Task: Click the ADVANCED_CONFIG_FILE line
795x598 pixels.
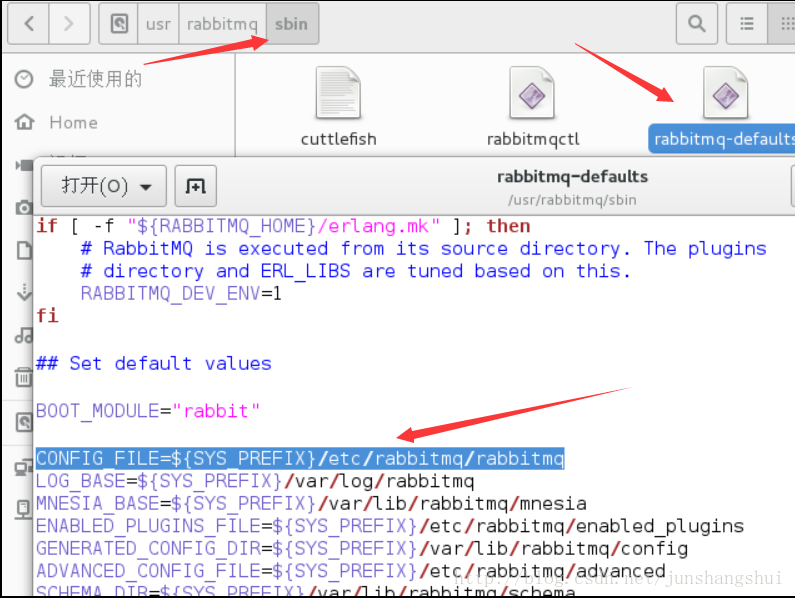Action: 350,571
